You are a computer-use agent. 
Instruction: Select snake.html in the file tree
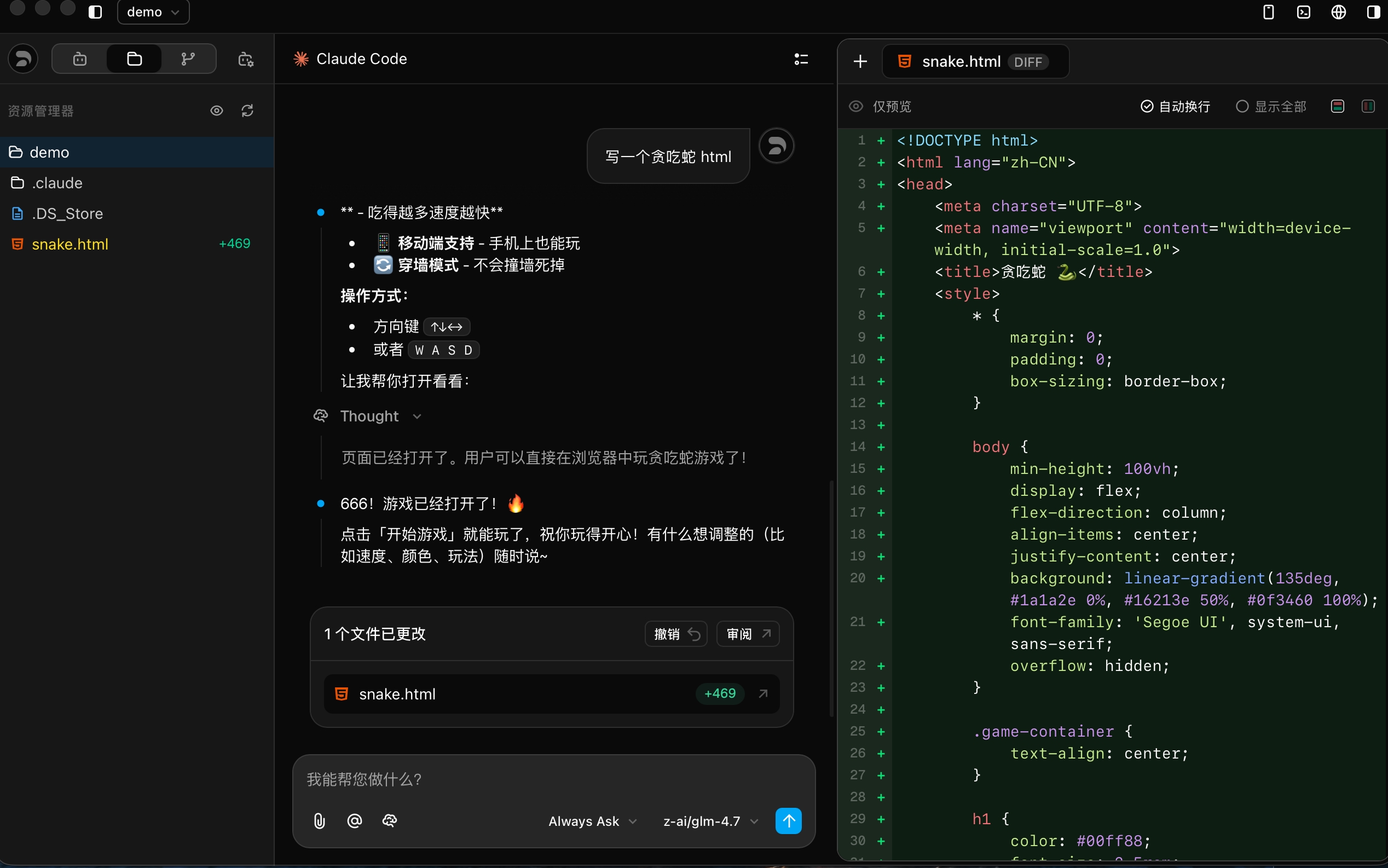click(x=70, y=244)
